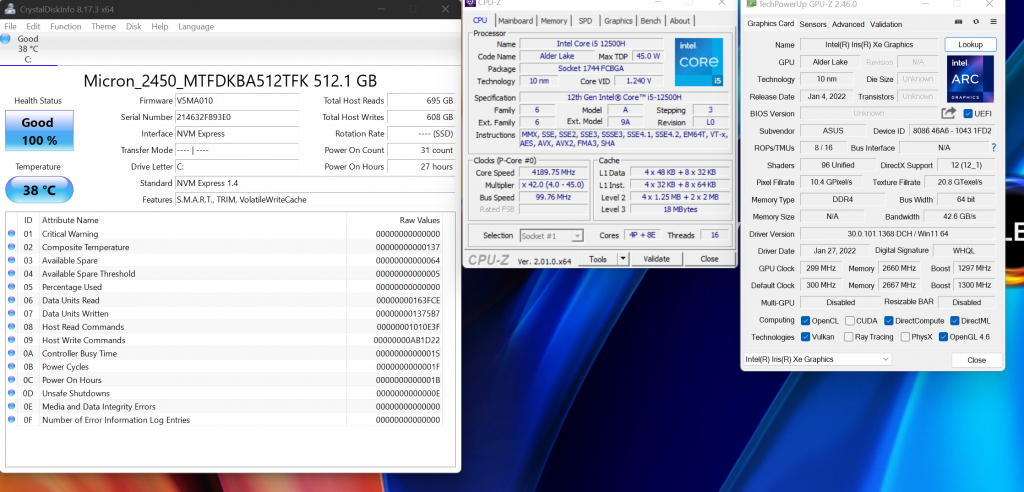The height and width of the screenshot is (492, 1024).
Task: Open the Socket #1 selection dropdown
Action: click(x=554, y=235)
